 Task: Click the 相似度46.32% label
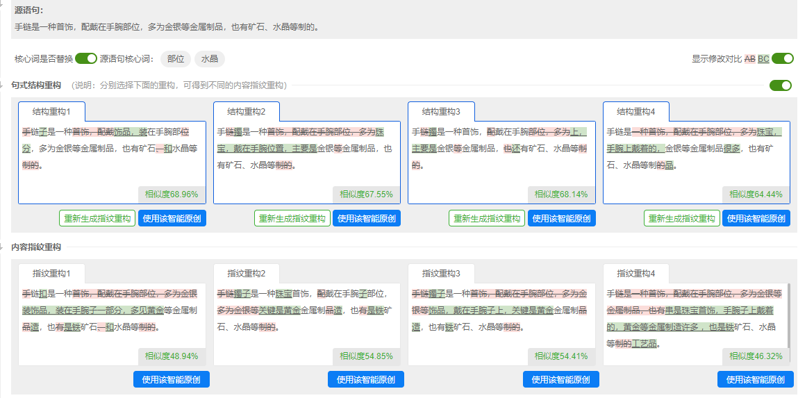[x=756, y=356]
